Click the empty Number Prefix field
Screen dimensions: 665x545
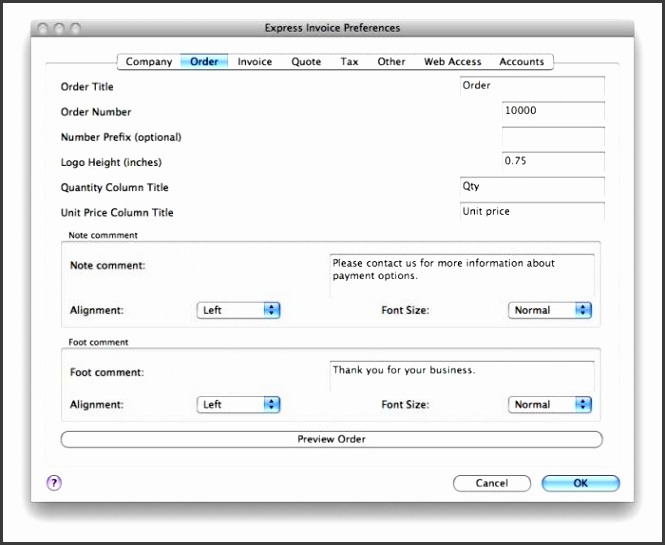pyautogui.click(x=553, y=136)
